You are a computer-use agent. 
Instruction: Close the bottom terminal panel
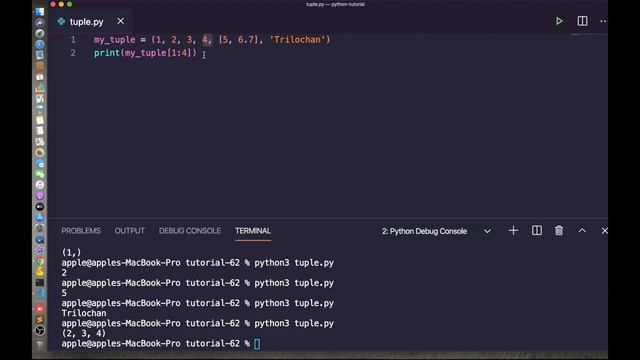point(604,231)
